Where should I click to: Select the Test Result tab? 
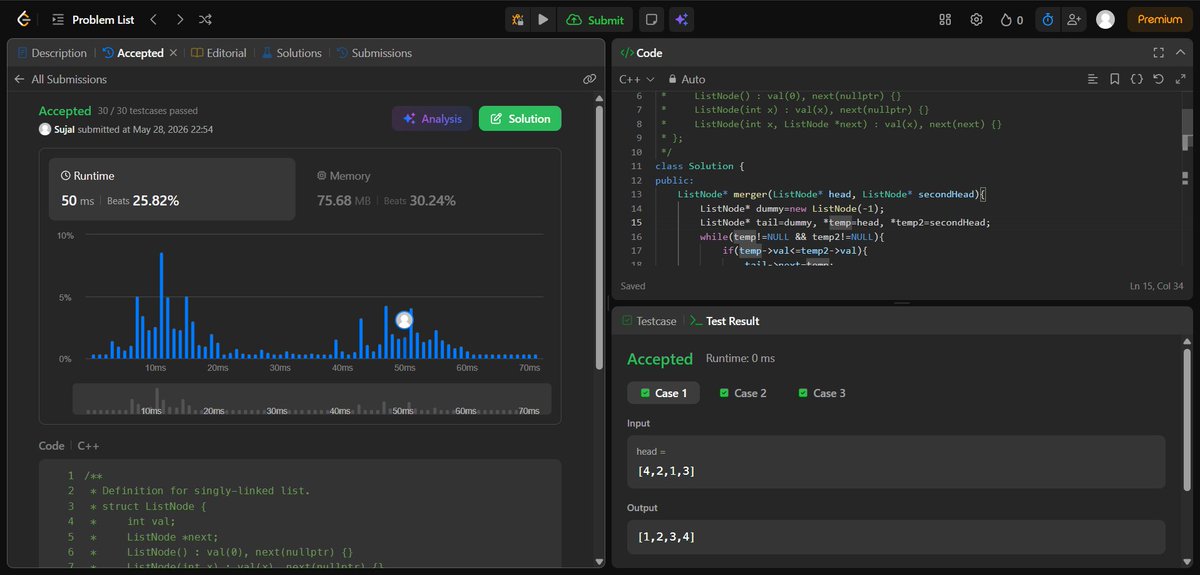724,321
